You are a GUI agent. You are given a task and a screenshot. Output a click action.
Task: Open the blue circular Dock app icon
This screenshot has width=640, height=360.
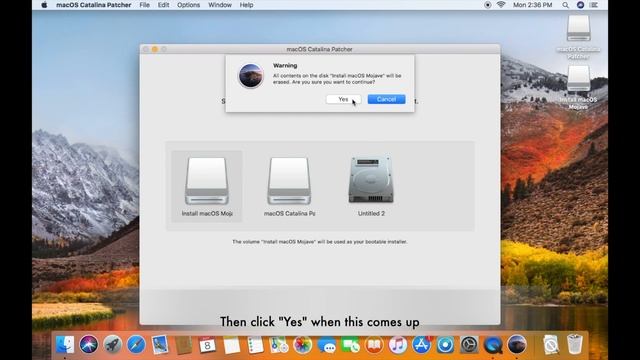pos(445,345)
